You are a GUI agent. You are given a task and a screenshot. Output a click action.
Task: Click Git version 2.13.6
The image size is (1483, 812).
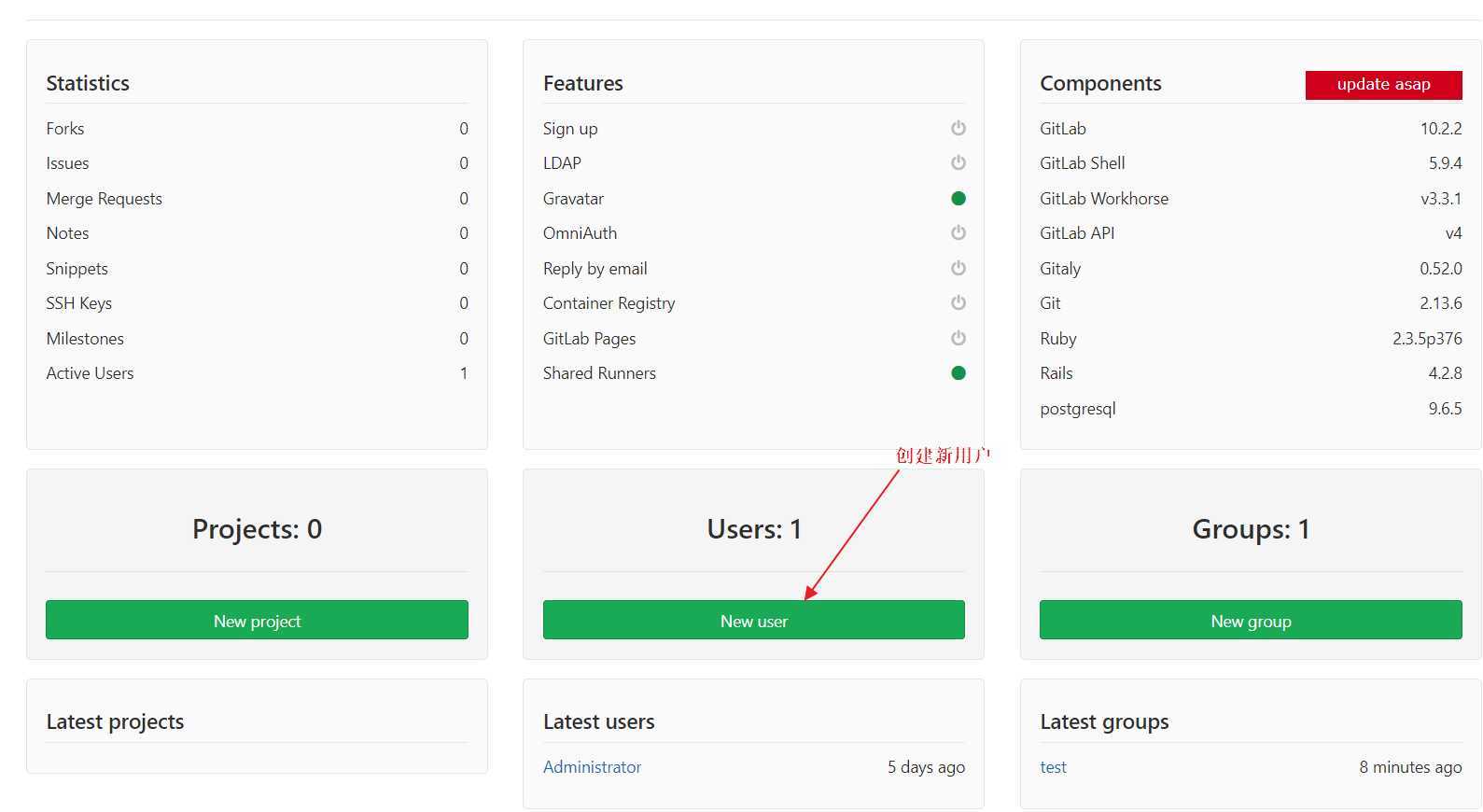point(1441,302)
